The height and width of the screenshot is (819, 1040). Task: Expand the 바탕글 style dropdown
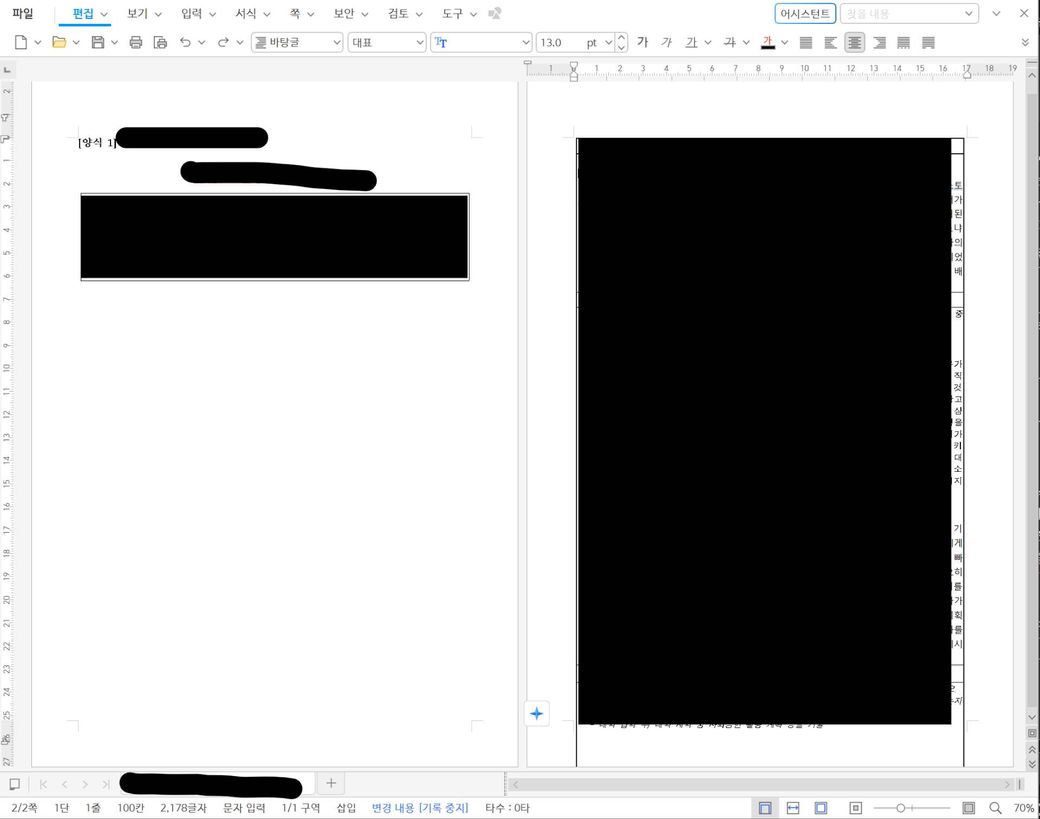click(x=336, y=42)
